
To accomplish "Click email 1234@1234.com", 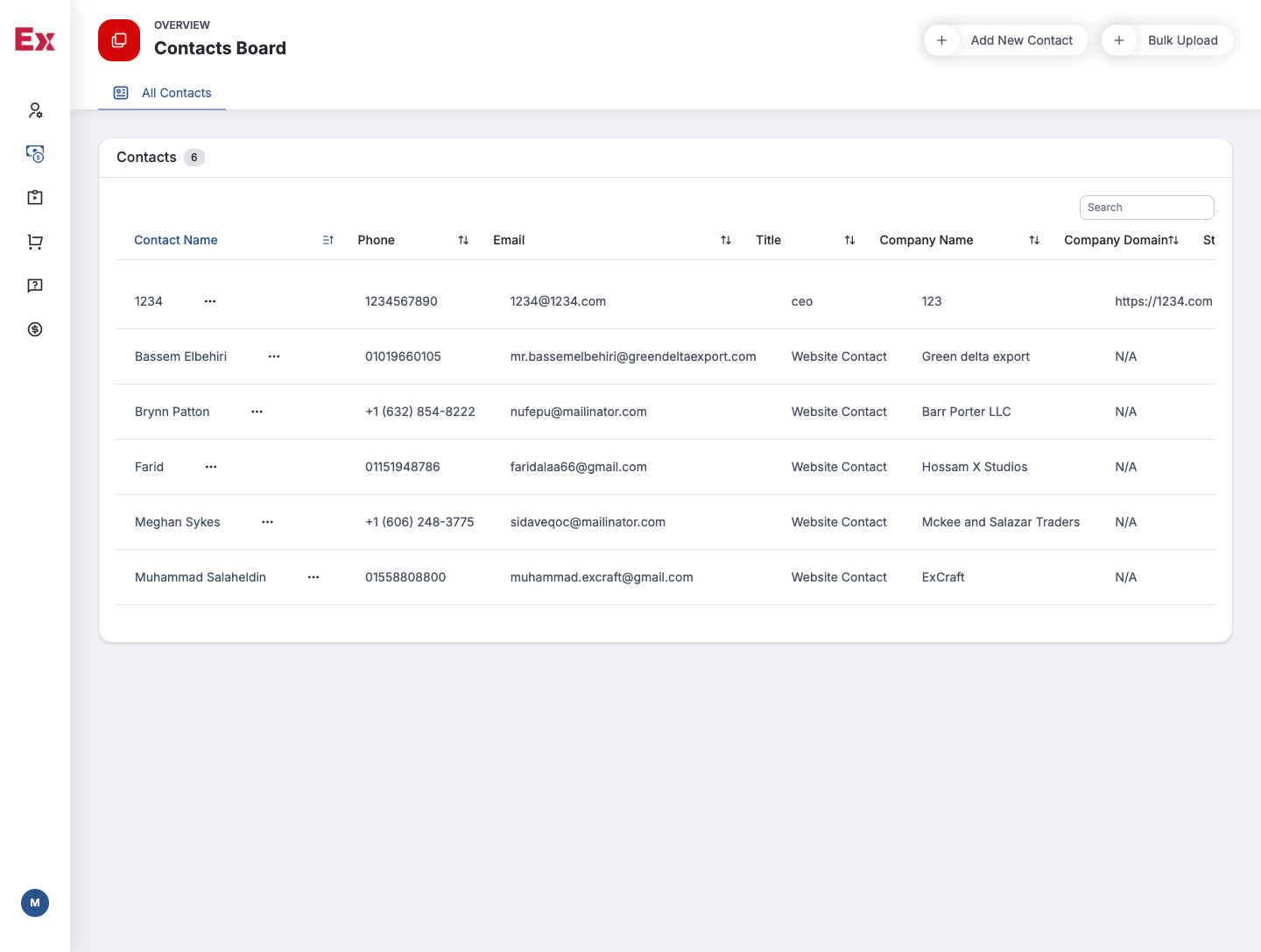I will point(558,301).
